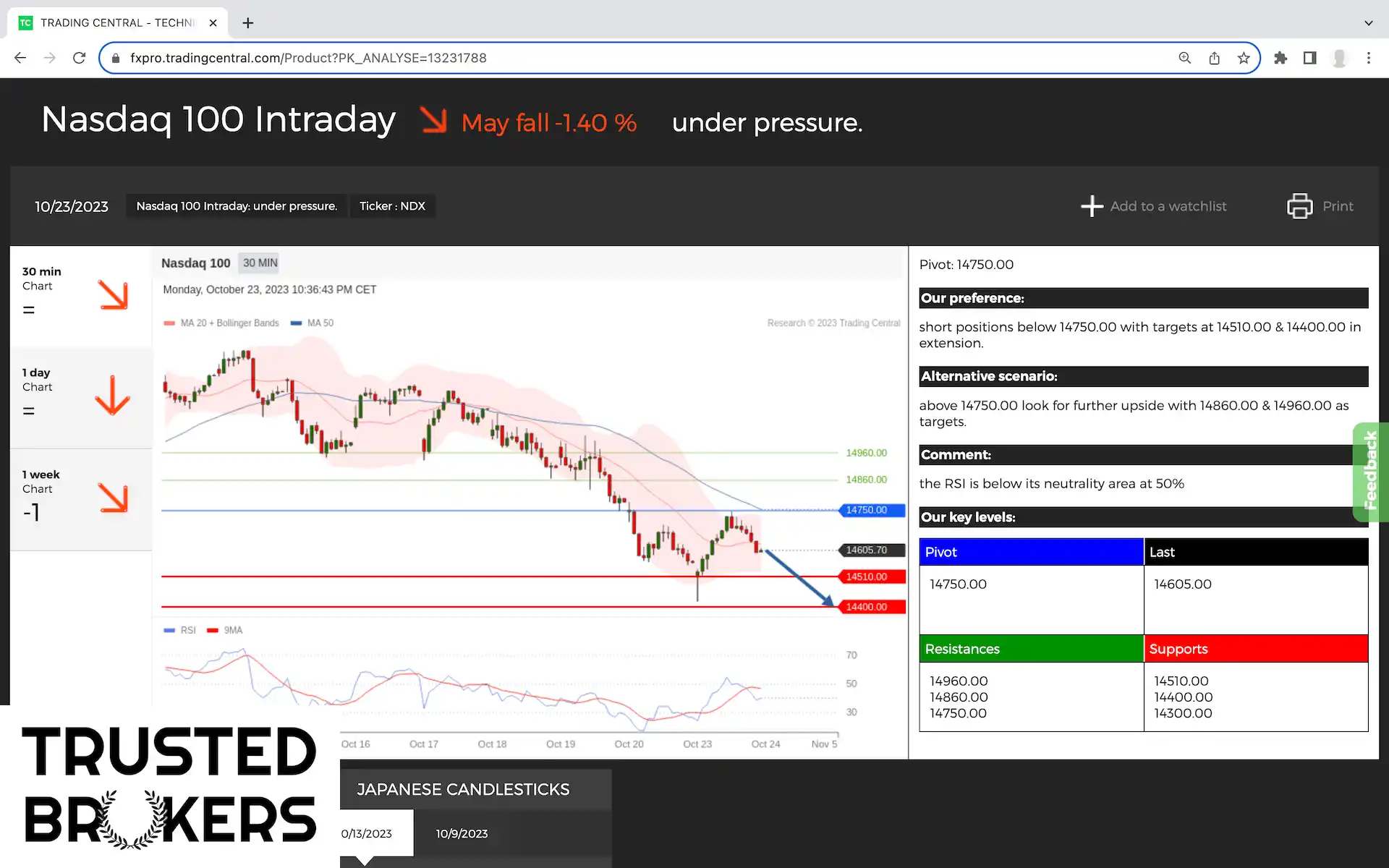The image size is (1389, 868).
Task: Click the Ticker : NDX tag
Action: [x=392, y=206]
